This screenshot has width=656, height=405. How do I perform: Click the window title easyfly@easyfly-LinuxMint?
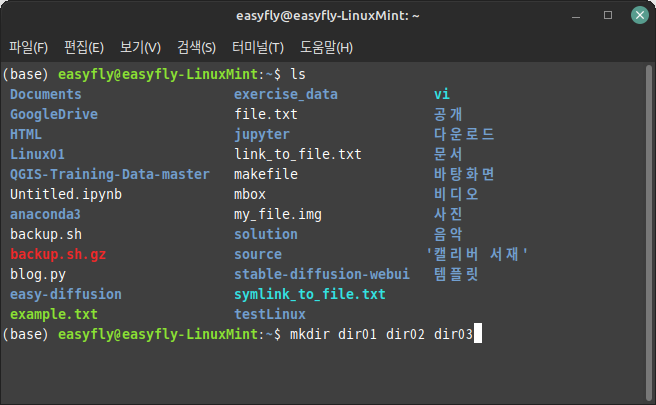click(328, 16)
